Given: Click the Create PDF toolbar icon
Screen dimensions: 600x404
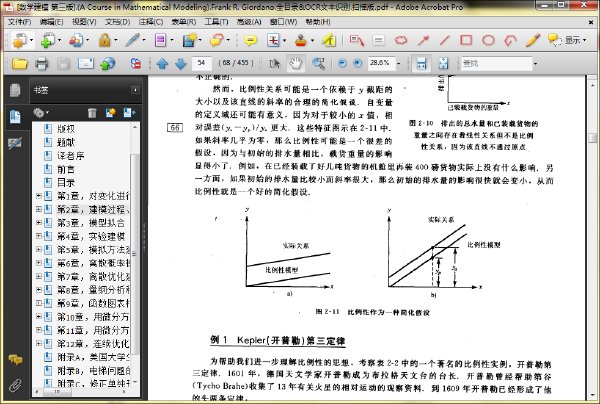Looking at the screenshot, I should pyautogui.click(x=19, y=40).
